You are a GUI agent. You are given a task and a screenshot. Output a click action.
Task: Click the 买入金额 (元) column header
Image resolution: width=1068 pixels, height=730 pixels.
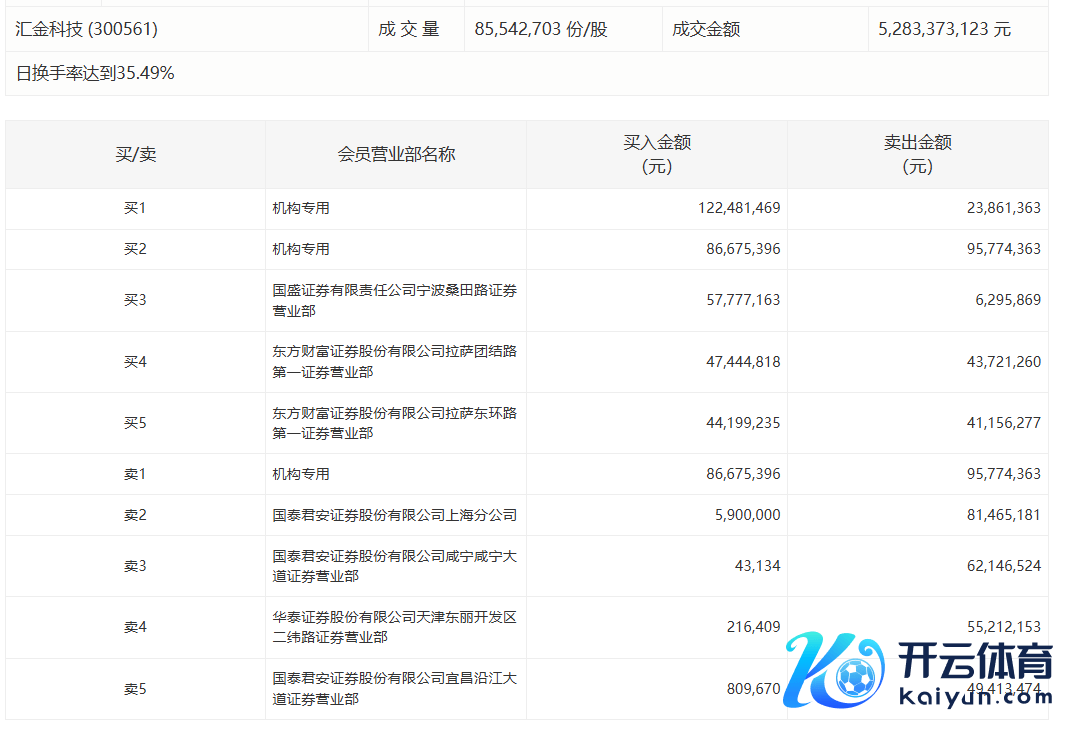coord(657,155)
